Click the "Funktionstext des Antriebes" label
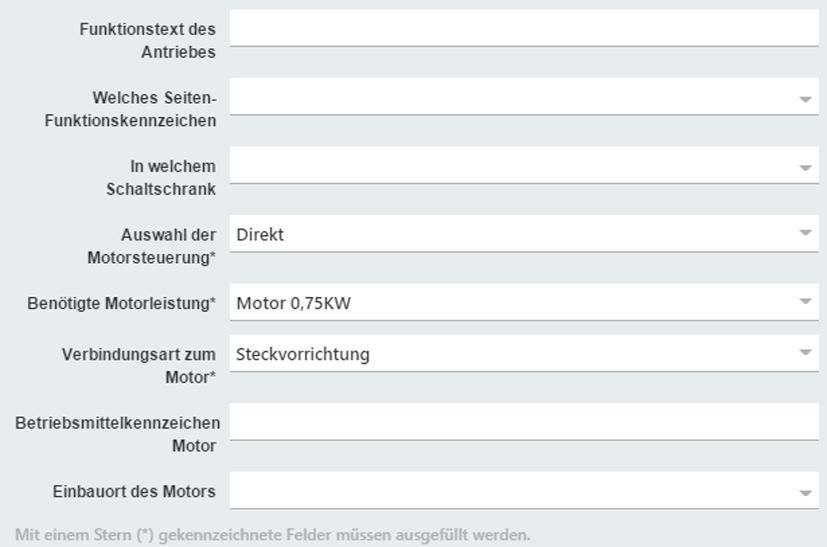 [x=148, y=41]
